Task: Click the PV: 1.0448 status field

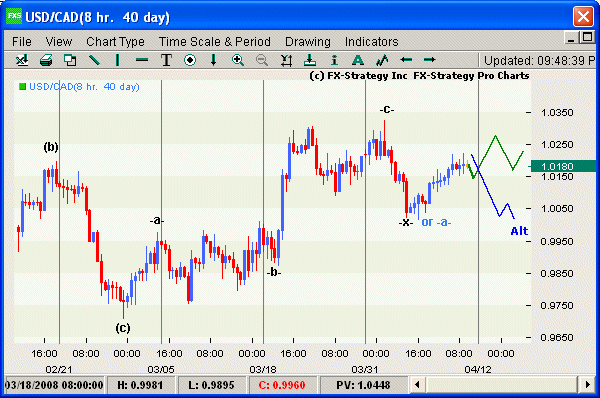Action: pos(364,385)
